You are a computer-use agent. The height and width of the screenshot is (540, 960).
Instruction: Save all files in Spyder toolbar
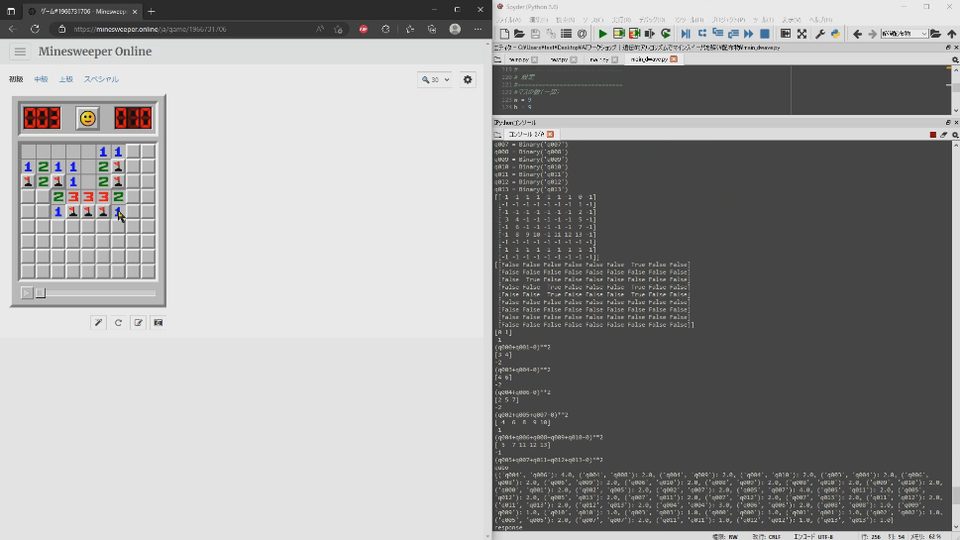click(551, 34)
